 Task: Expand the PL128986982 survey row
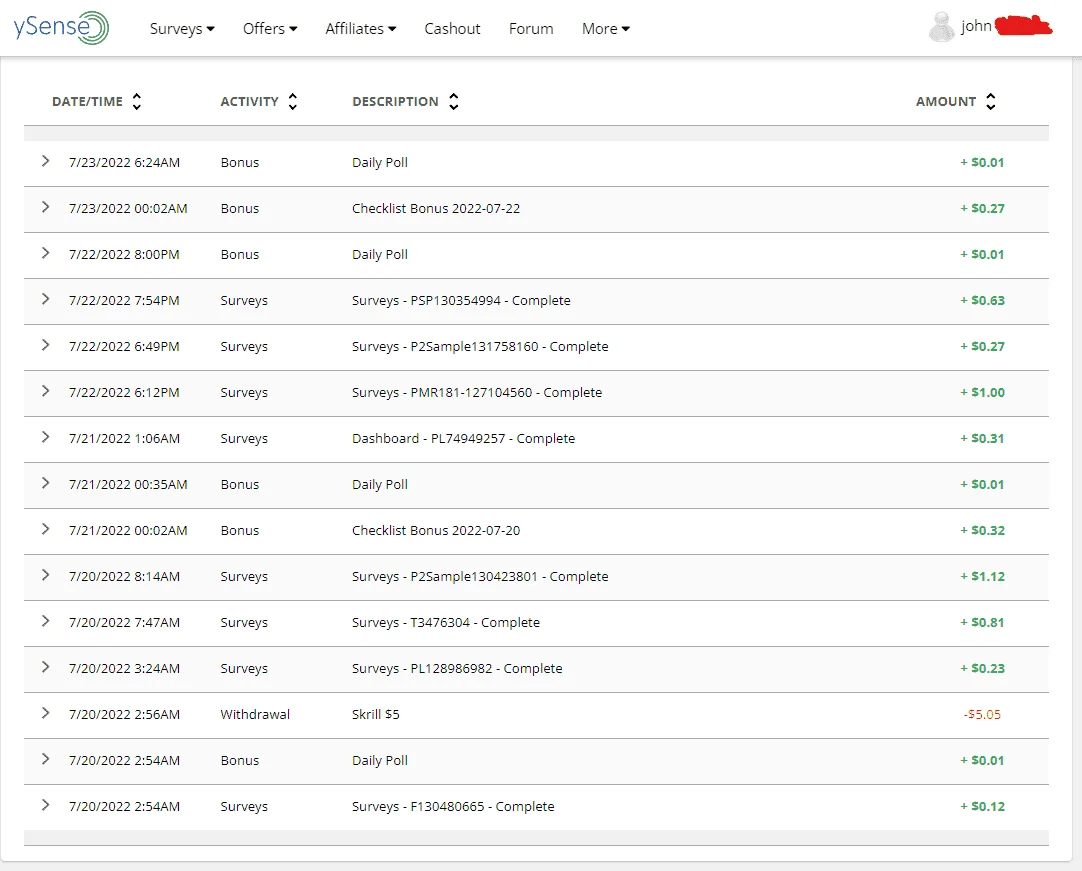click(46, 667)
